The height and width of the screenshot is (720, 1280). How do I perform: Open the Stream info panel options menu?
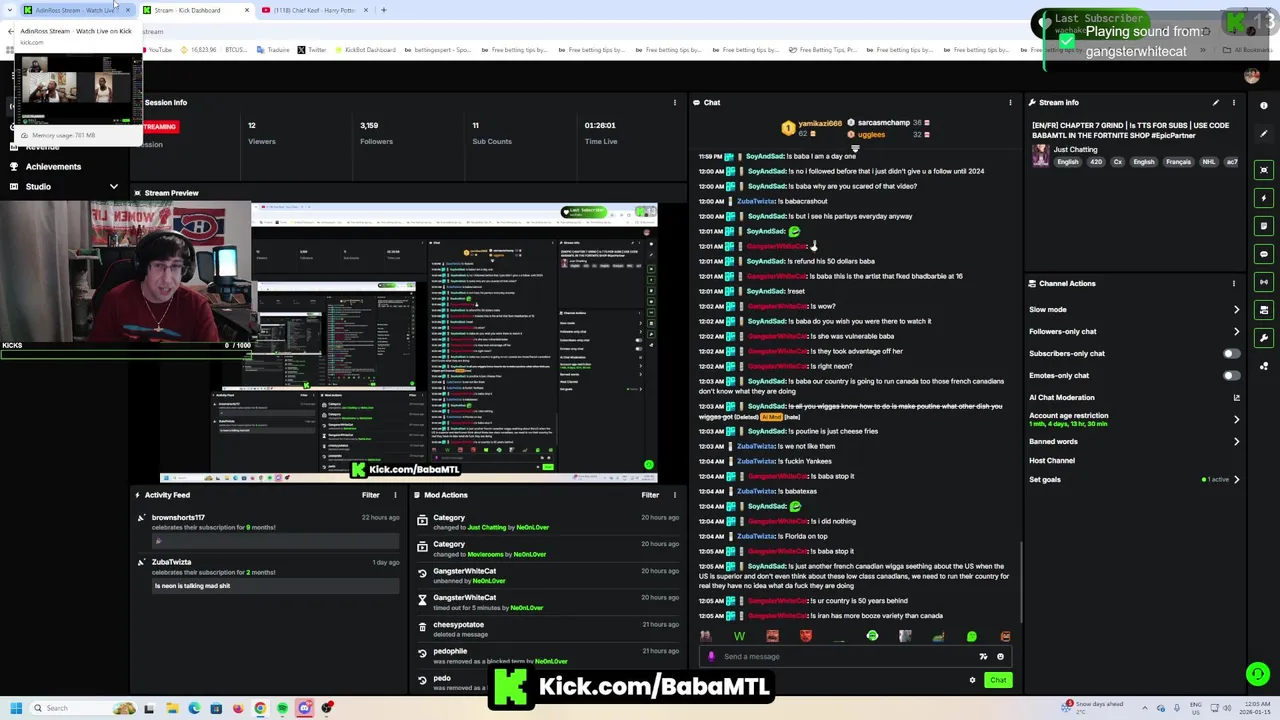click(x=1234, y=102)
